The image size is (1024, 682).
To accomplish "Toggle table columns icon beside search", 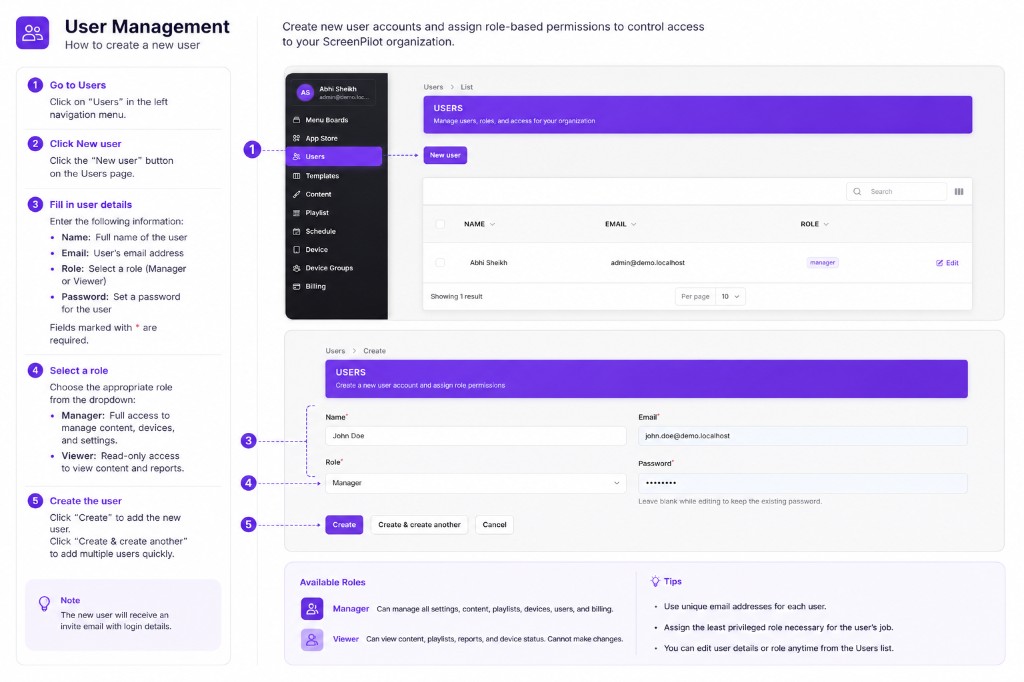I will (959, 191).
